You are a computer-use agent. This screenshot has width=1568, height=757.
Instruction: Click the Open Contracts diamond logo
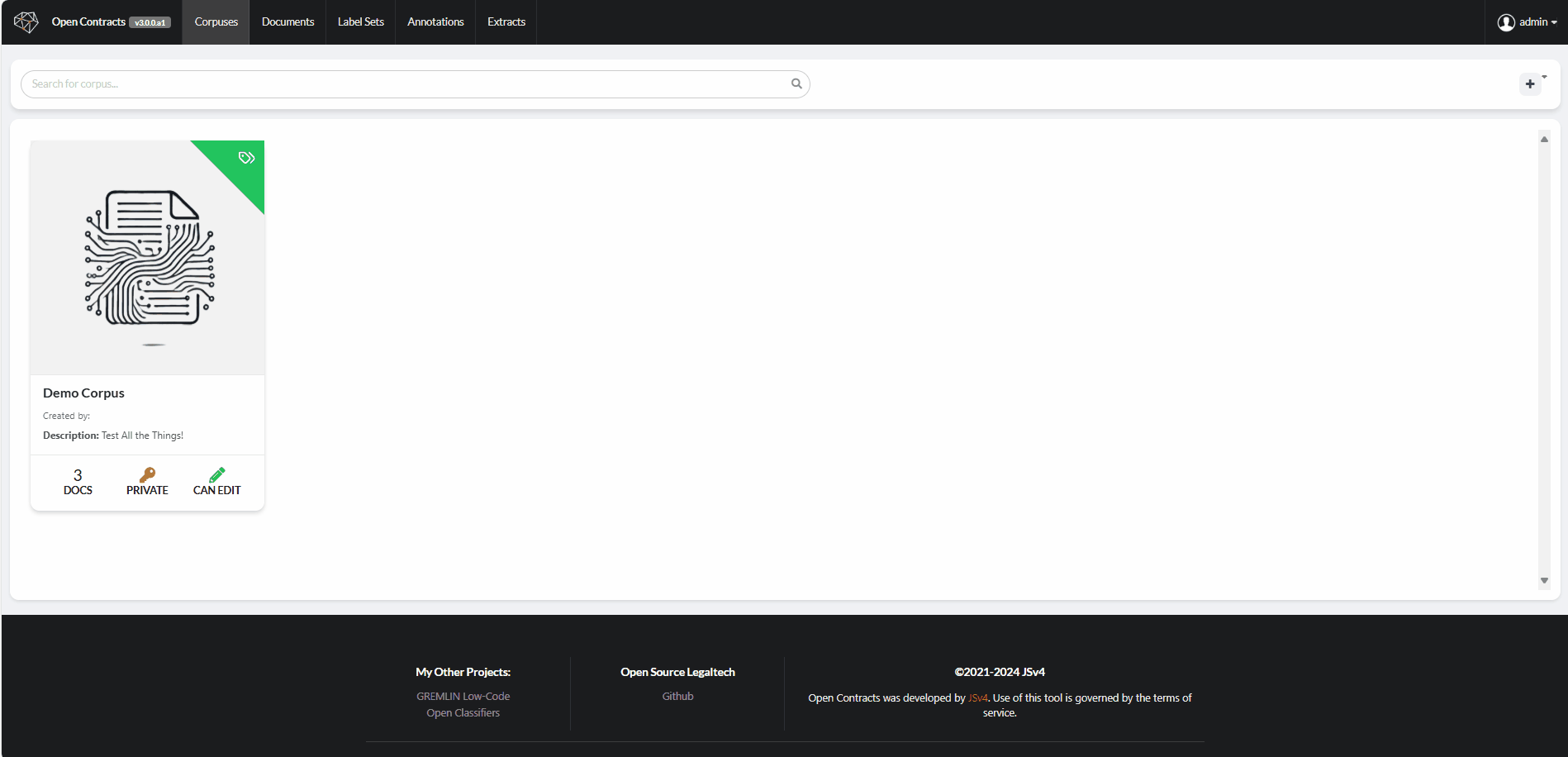coord(26,21)
